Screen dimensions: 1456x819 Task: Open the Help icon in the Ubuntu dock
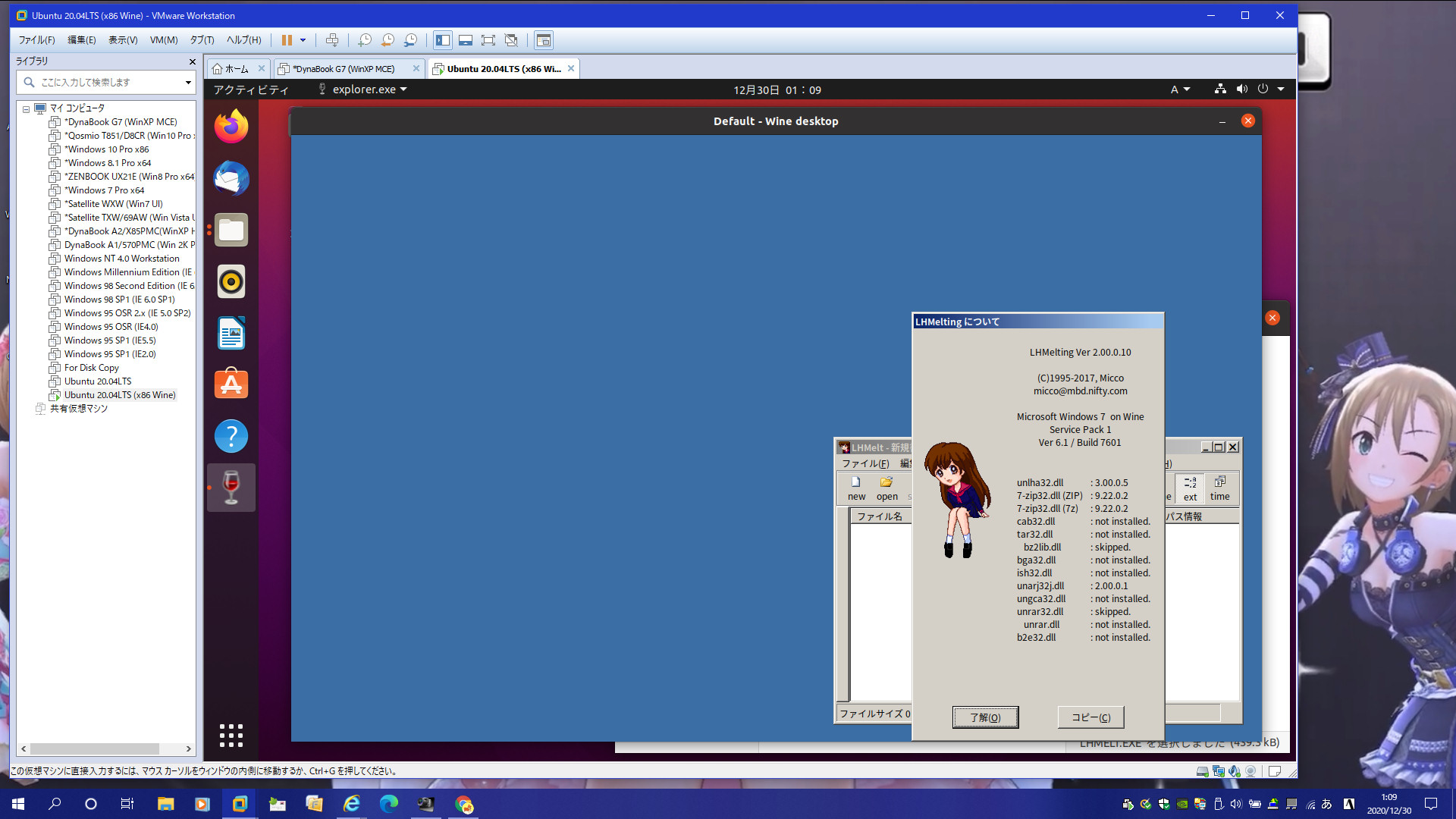pyautogui.click(x=231, y=436)
